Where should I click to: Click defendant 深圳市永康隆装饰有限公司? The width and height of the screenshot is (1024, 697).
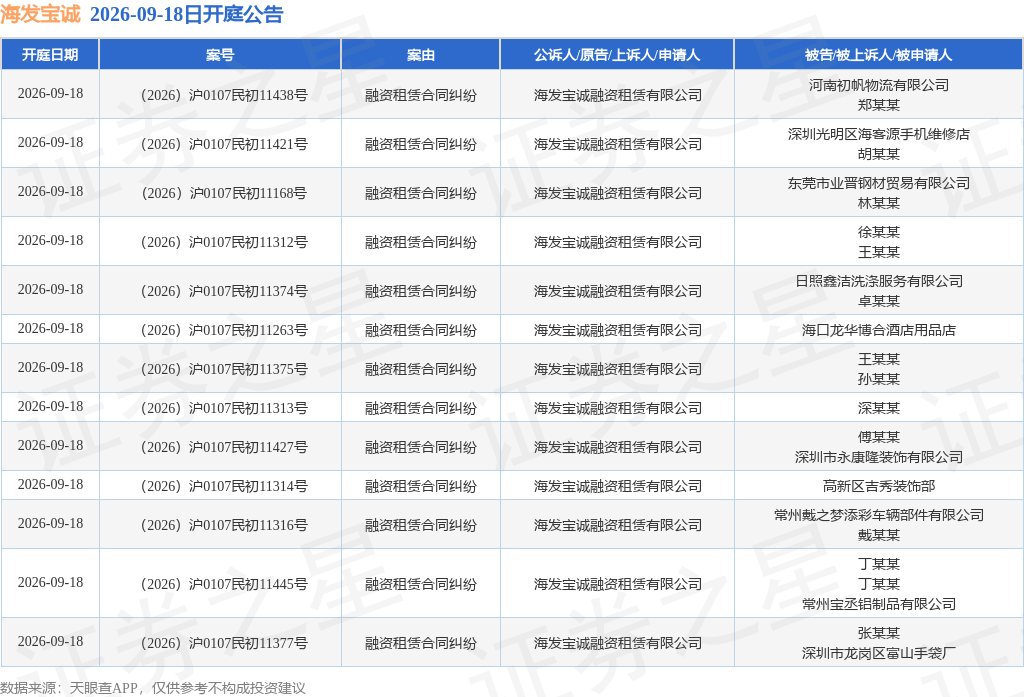[x=878, y=457]
